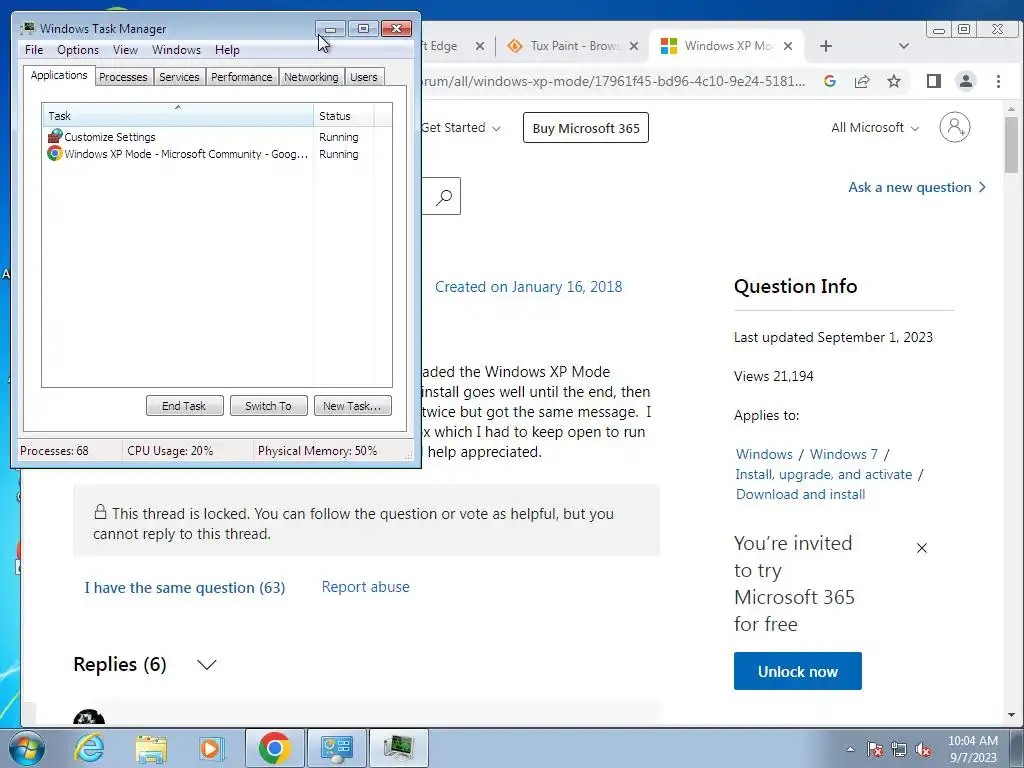Switch to the Networking tab
The width and height of the screenshot is (1024, 768).
pyautogui.click(x=311, y=77)
